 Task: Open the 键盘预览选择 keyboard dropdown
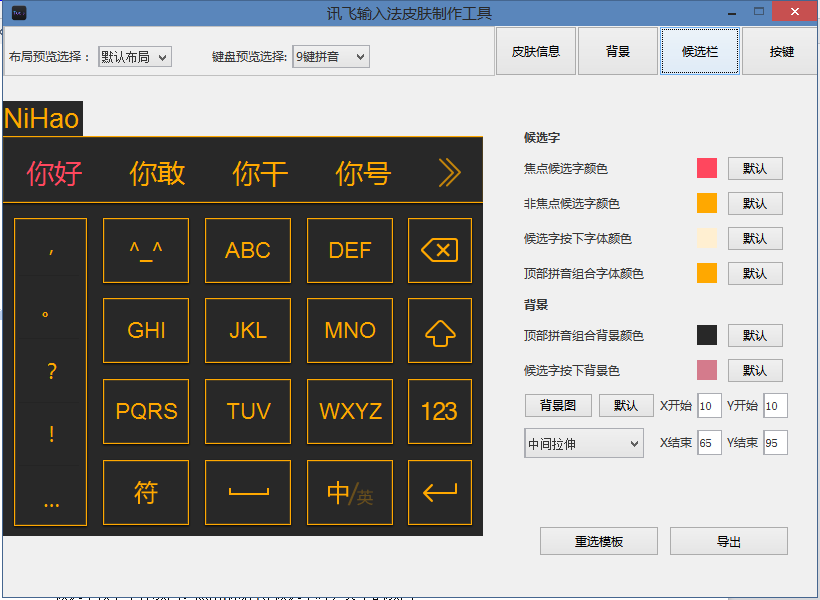click(x=331, y=57)
